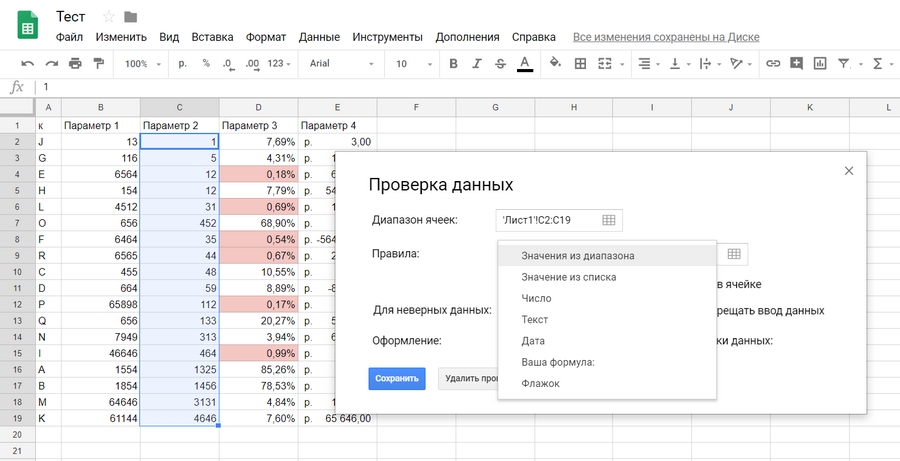Screen dimensions: 900x461
Task: Click the undo arrow in the toolbar
Action: [27, 64]
